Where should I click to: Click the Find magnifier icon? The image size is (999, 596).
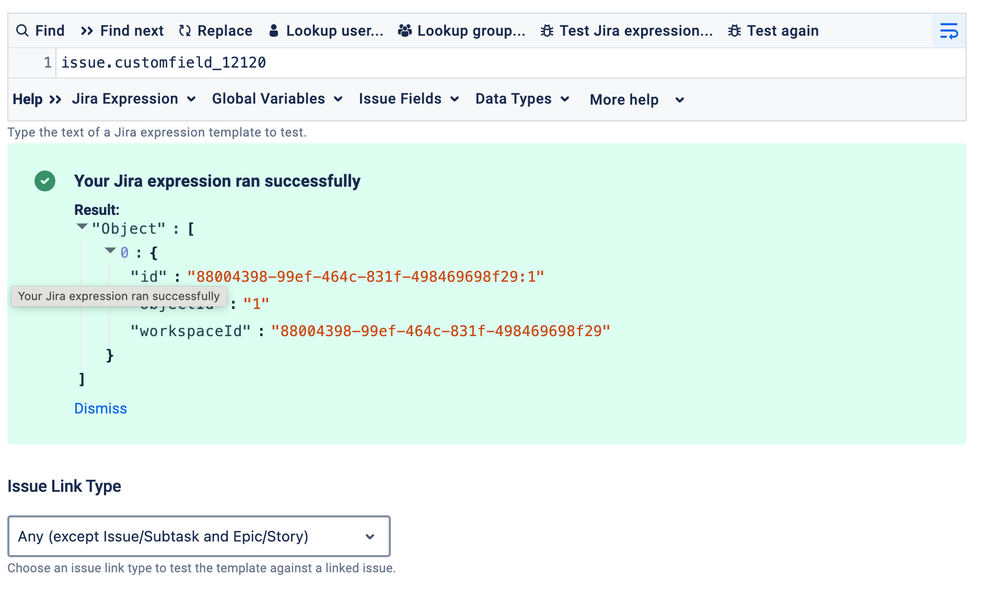point(22,31)
